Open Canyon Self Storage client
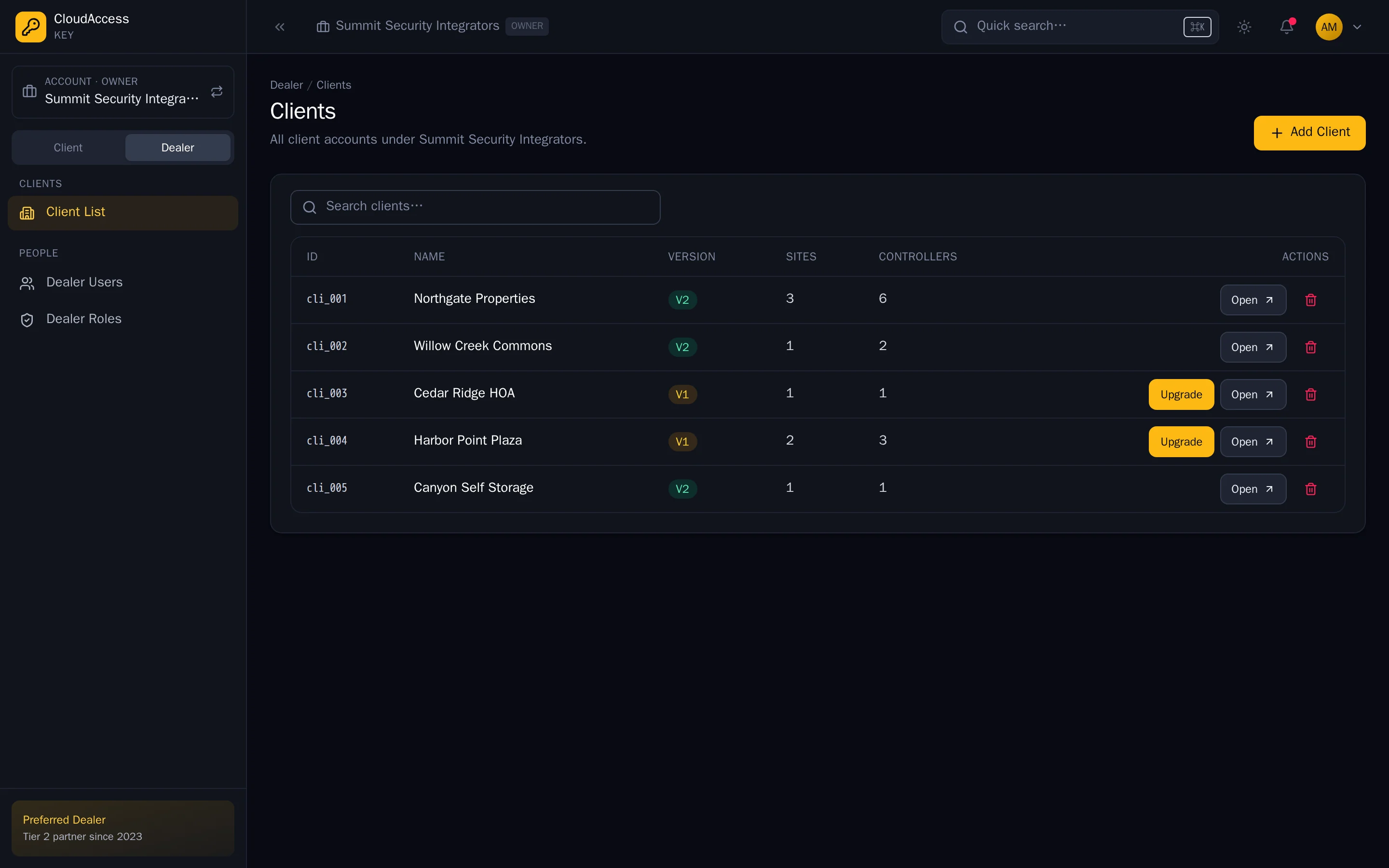This screenshot has width=1389, height=868. pos(1253,489)
